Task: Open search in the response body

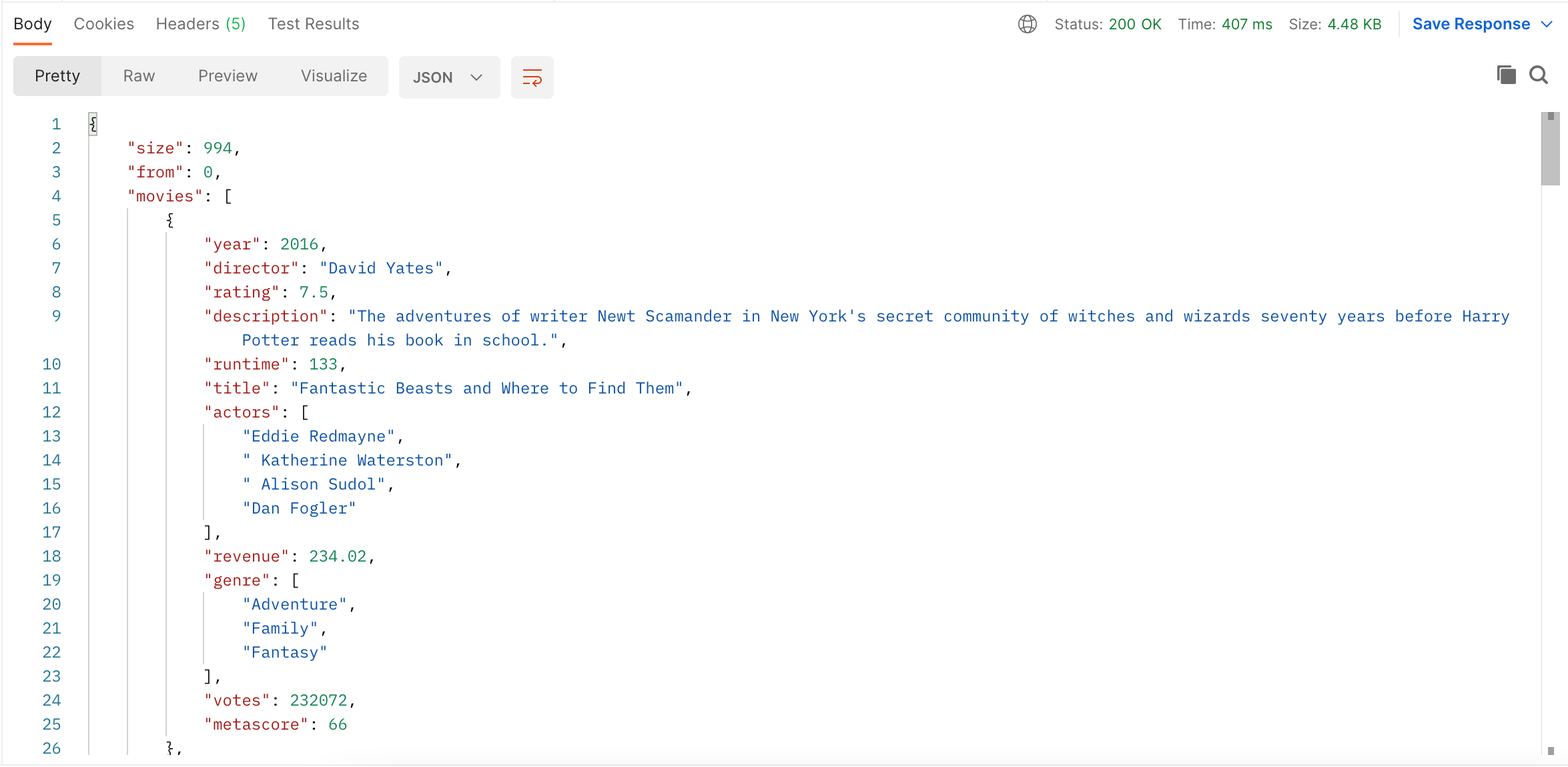Action: tap(1539, 75)
